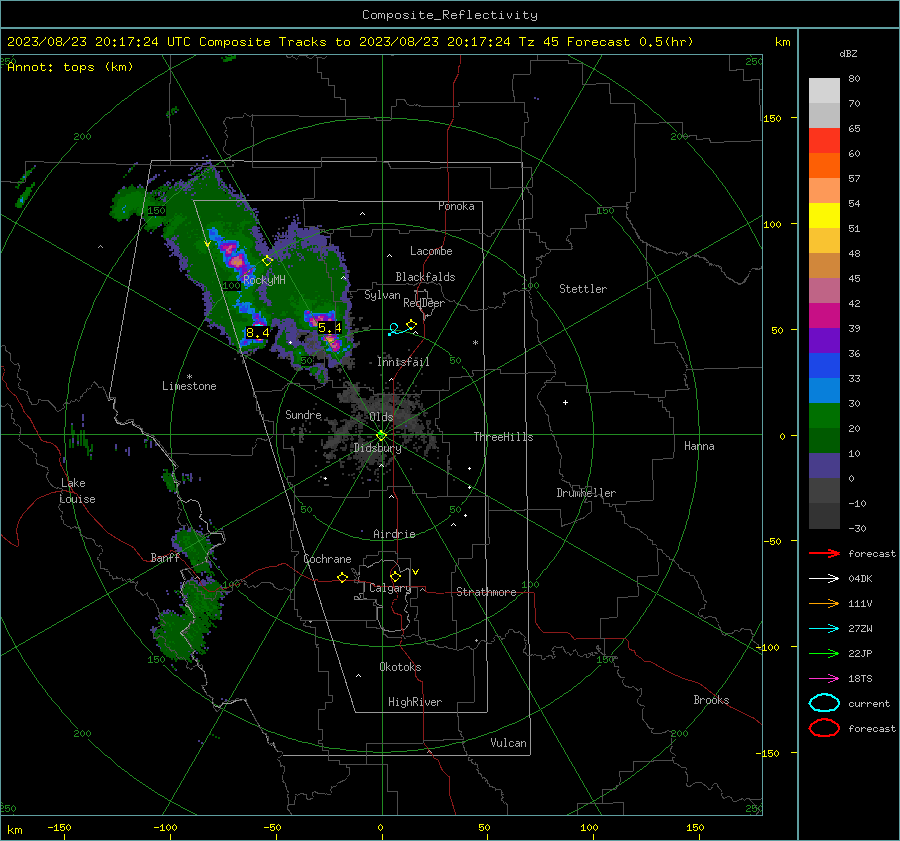Click the yellow 8.4 storm top label
The width and height of the screenshot is (900, 841).
coord(258,332)
